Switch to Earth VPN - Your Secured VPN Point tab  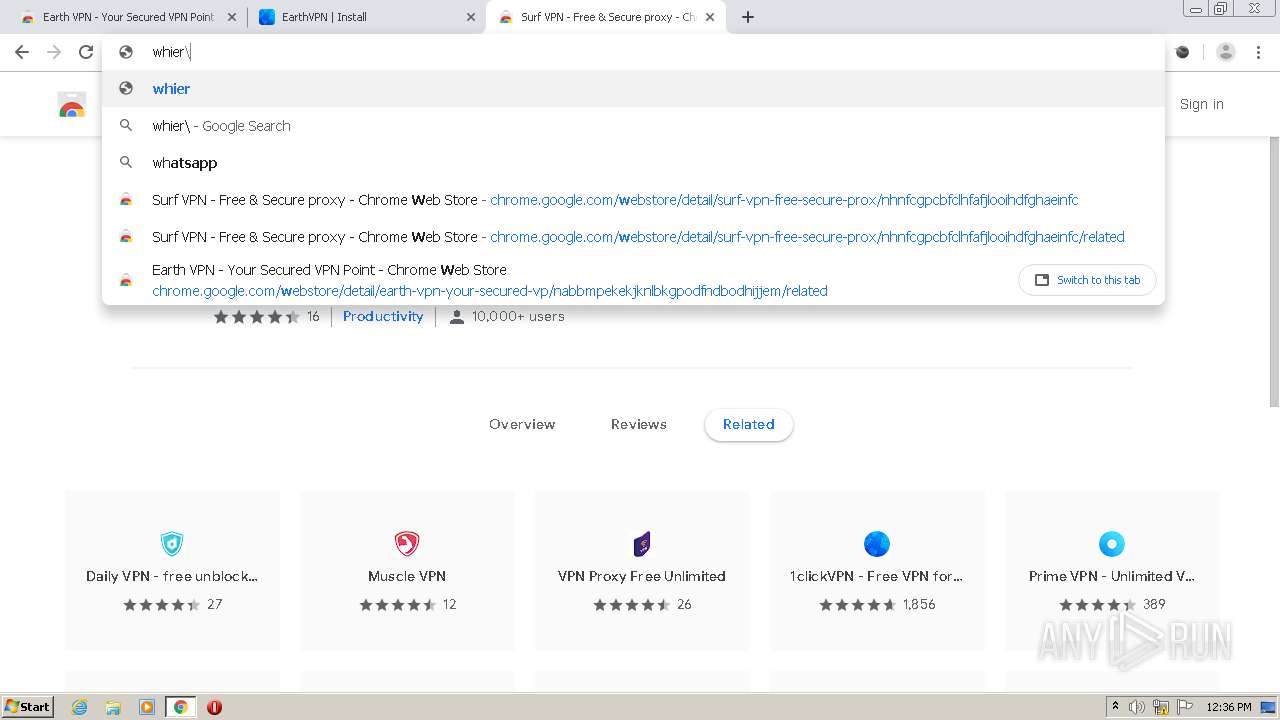[x=128, y=17]
